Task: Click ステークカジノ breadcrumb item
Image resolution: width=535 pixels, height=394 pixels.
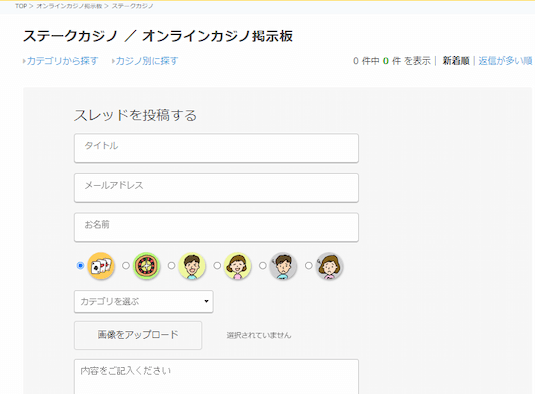Action: pos(132,6)
